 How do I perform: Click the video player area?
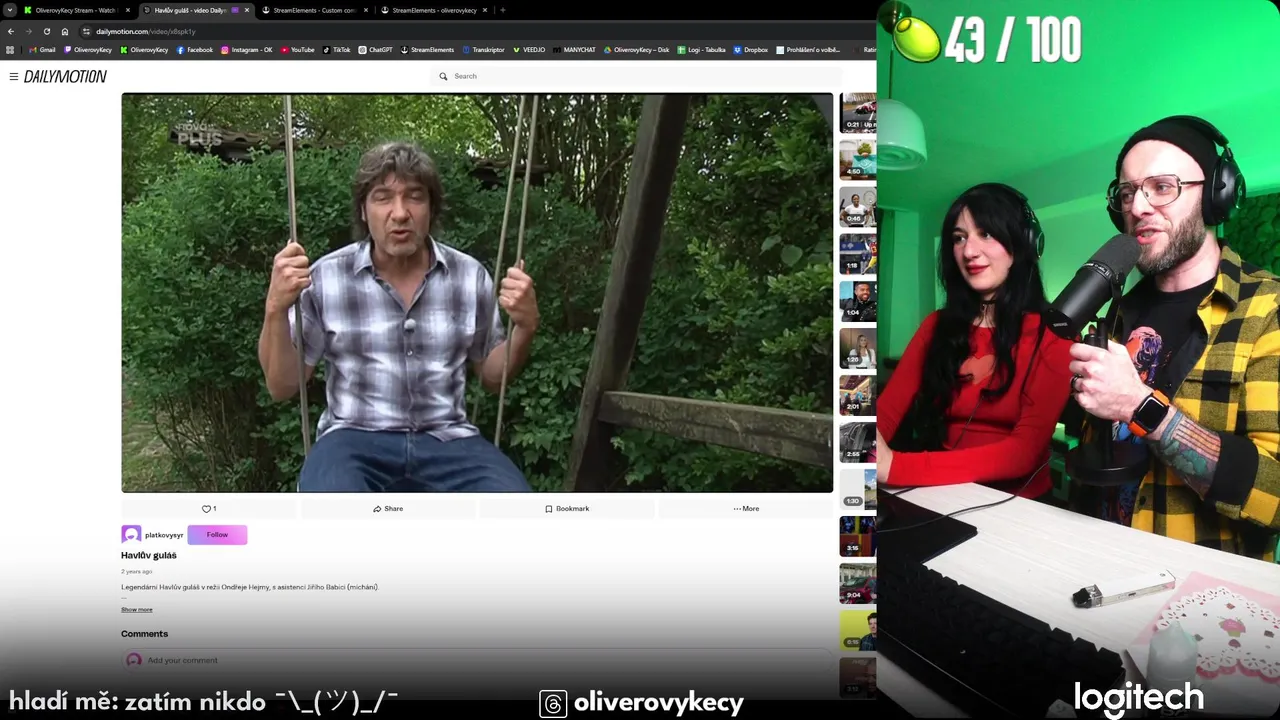pos(477,293)
